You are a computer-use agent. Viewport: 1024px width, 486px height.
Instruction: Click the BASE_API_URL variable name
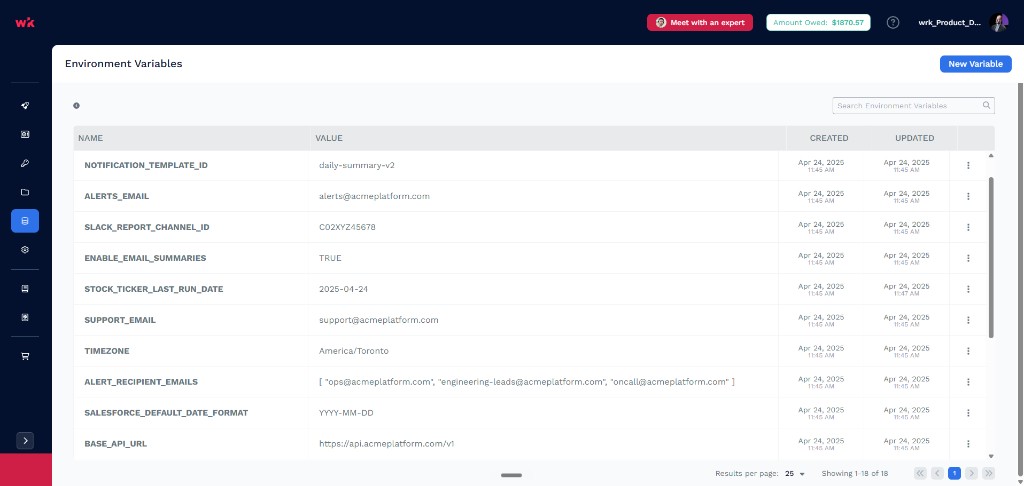point(116,444)
